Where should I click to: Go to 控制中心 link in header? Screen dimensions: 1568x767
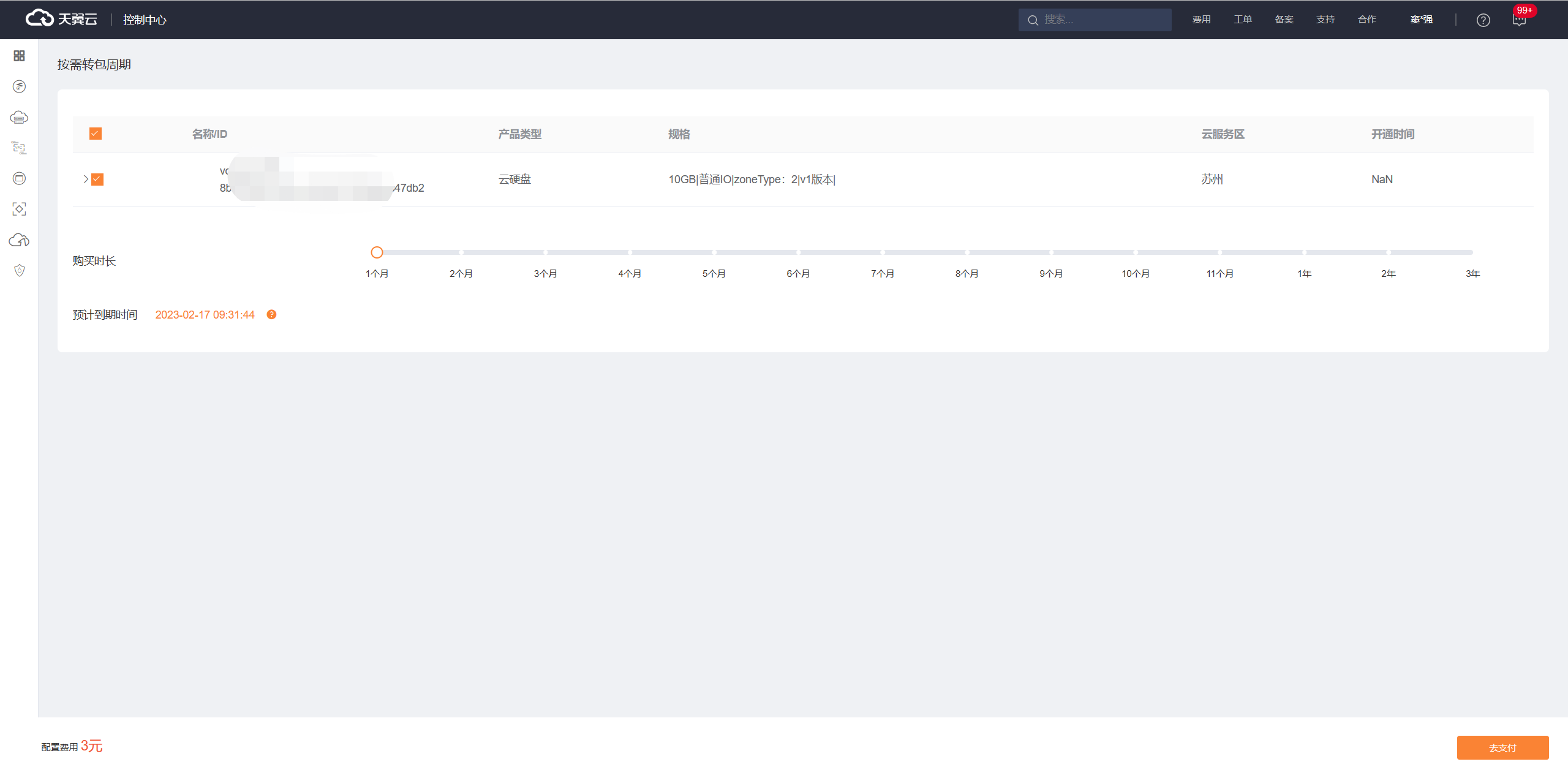pos(145,20)
